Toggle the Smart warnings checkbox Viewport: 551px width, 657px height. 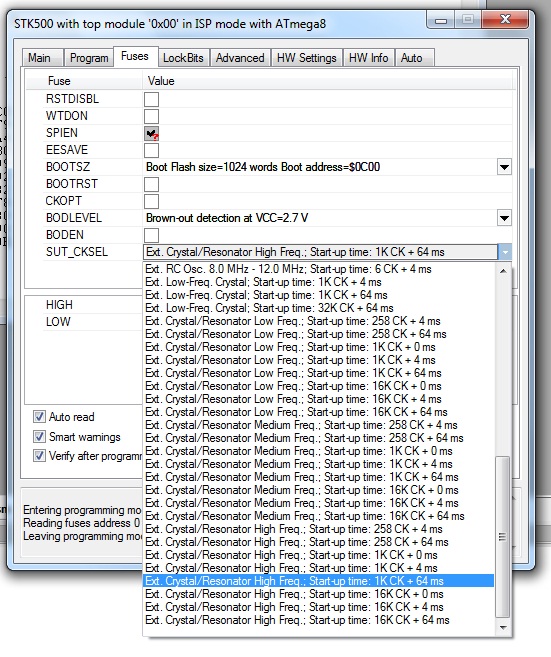(39, 437)
